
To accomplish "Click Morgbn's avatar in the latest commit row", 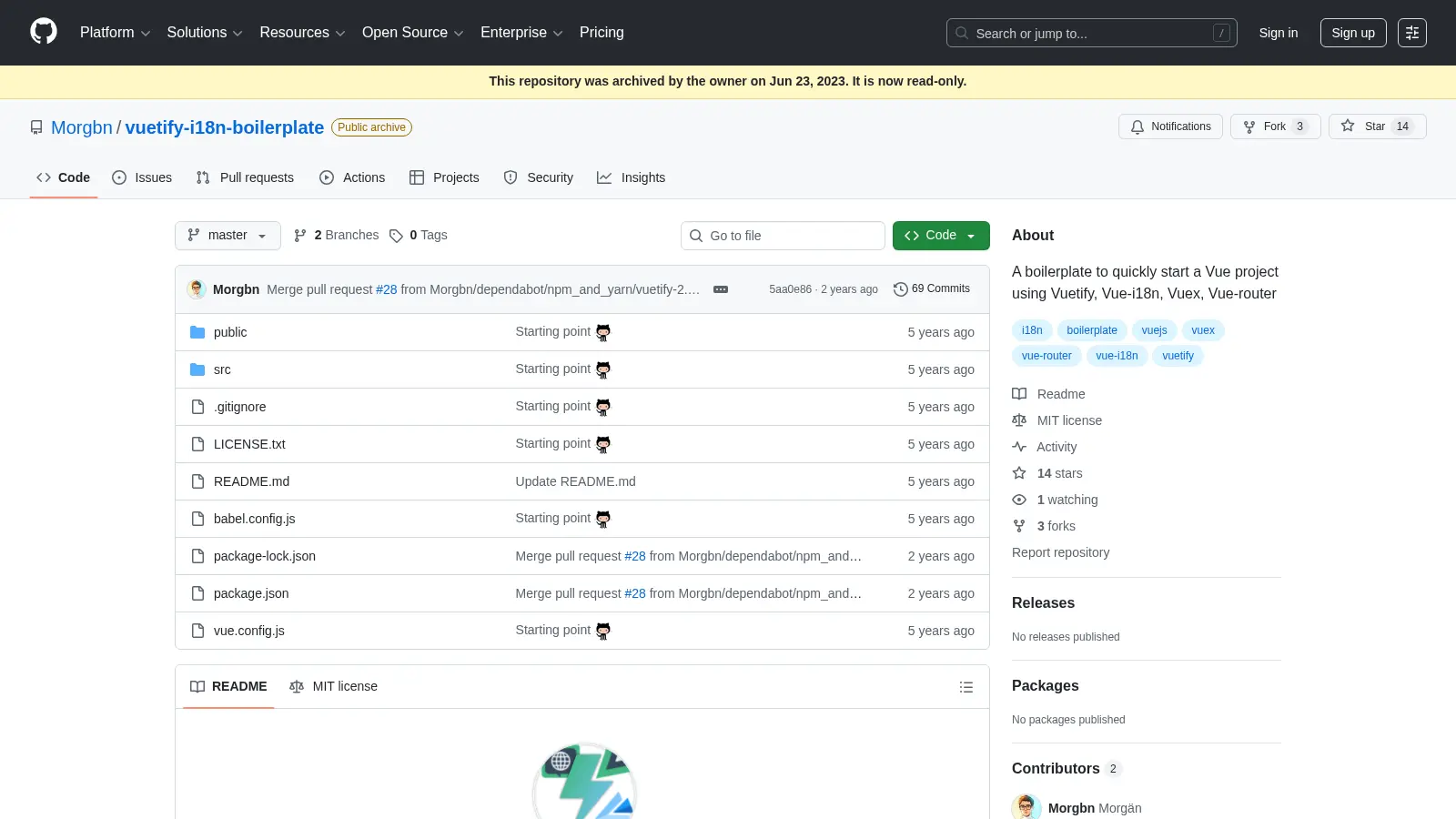I will [197, 289].
